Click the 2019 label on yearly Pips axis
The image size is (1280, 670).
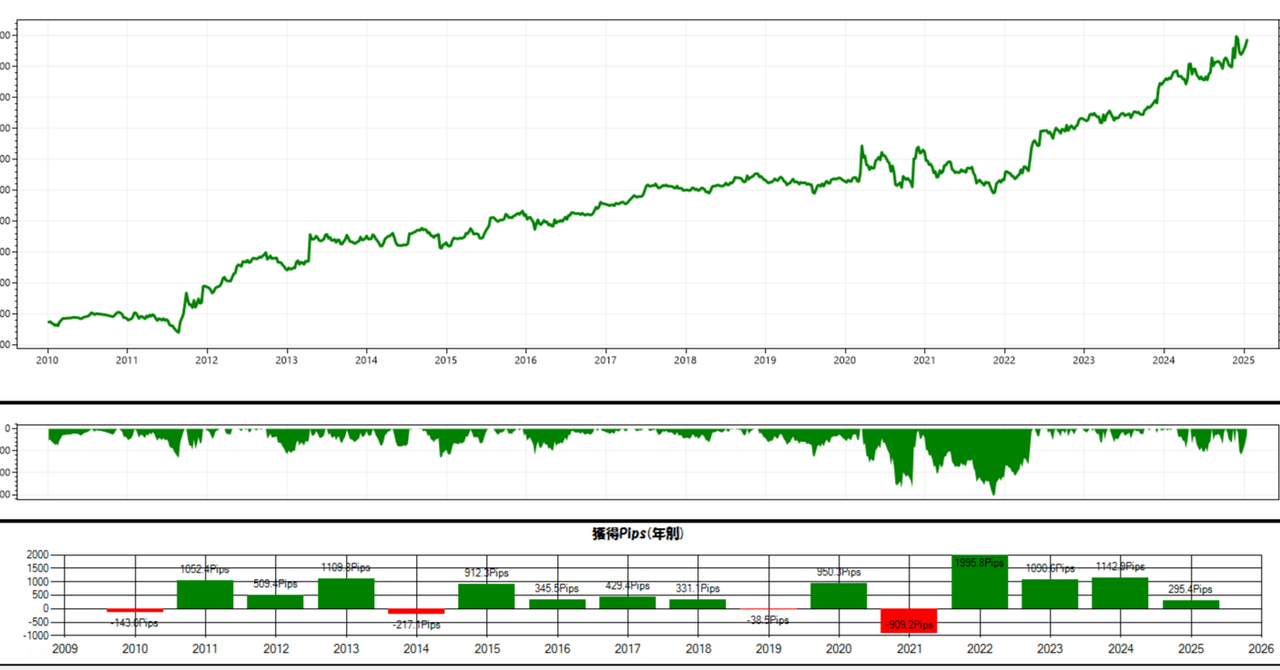click(x=768, y=649)
